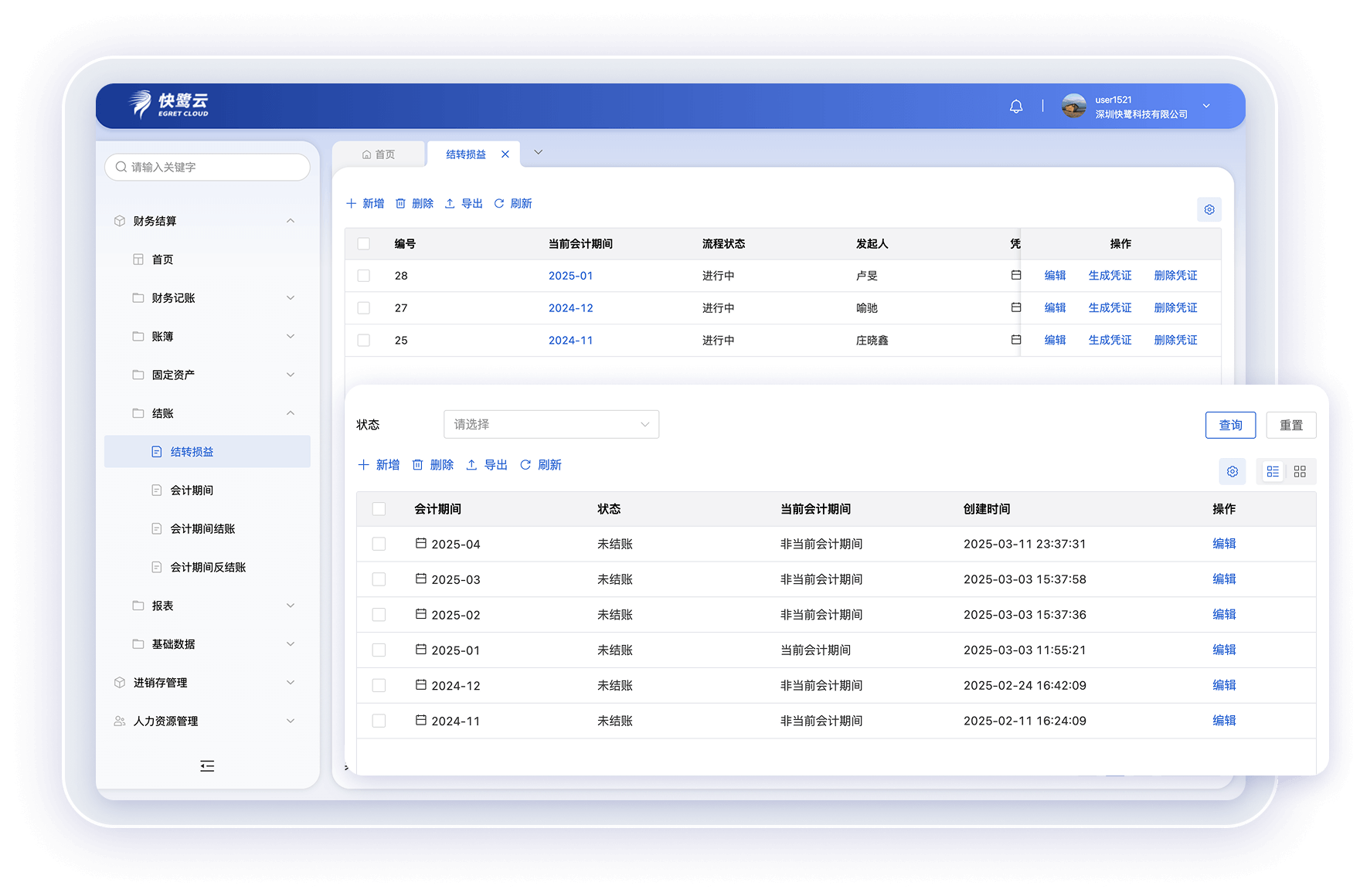Focus the 请输入关键字 search field

click(212, 167)
